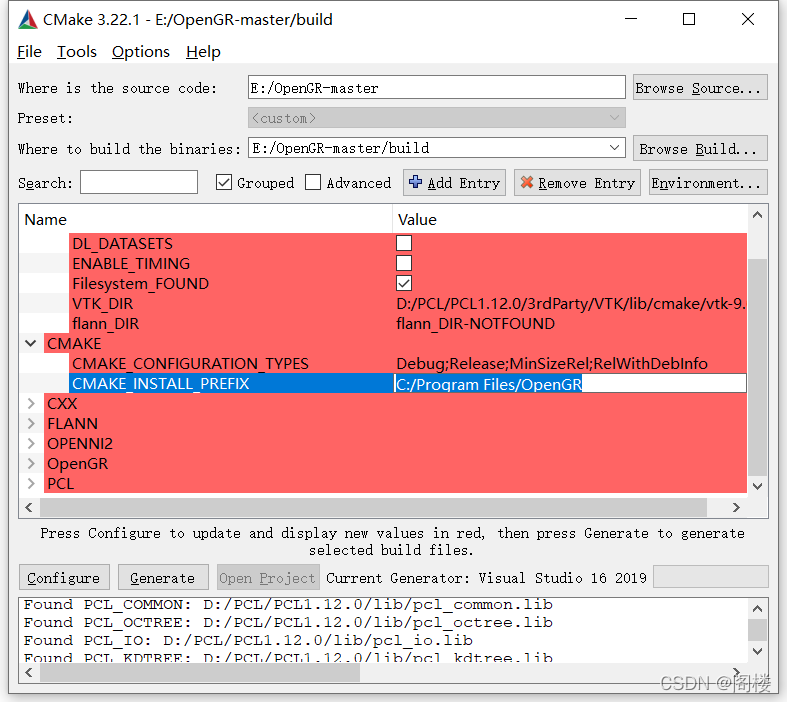Click the Browse Build button
Image resolution: width=787 pixels, height=702 pixels.
click(700, 149)
